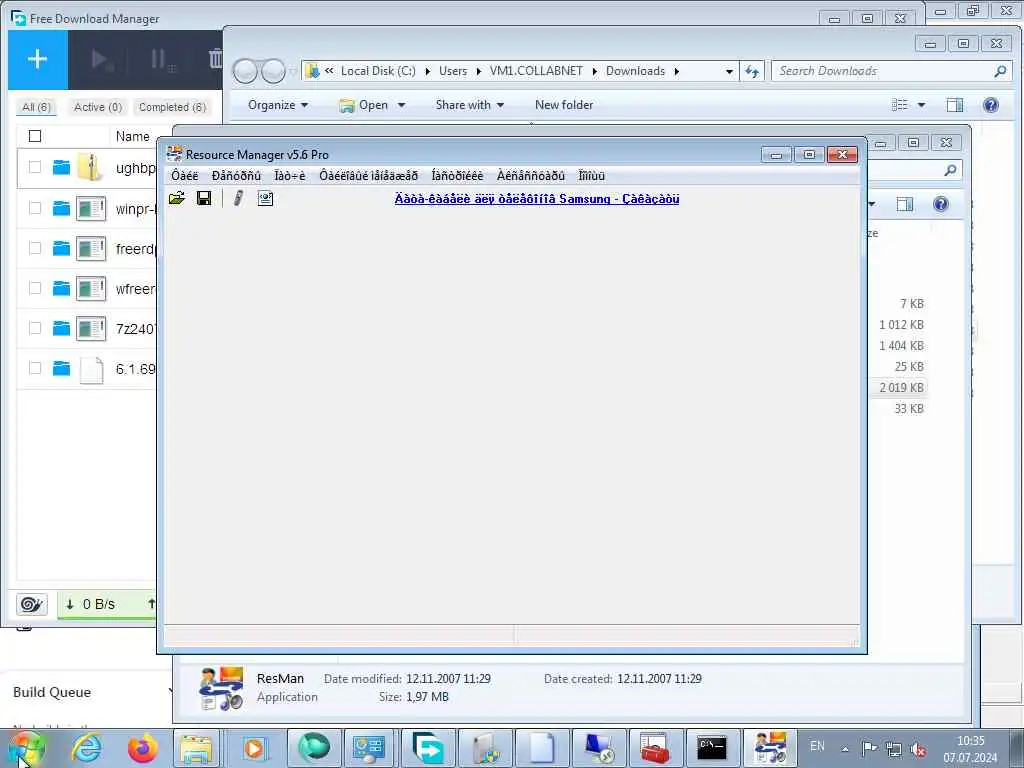The height and width of the screenshot is (768, 1024).
Task: Expand Build Queue section
Action: click(171, 691)
